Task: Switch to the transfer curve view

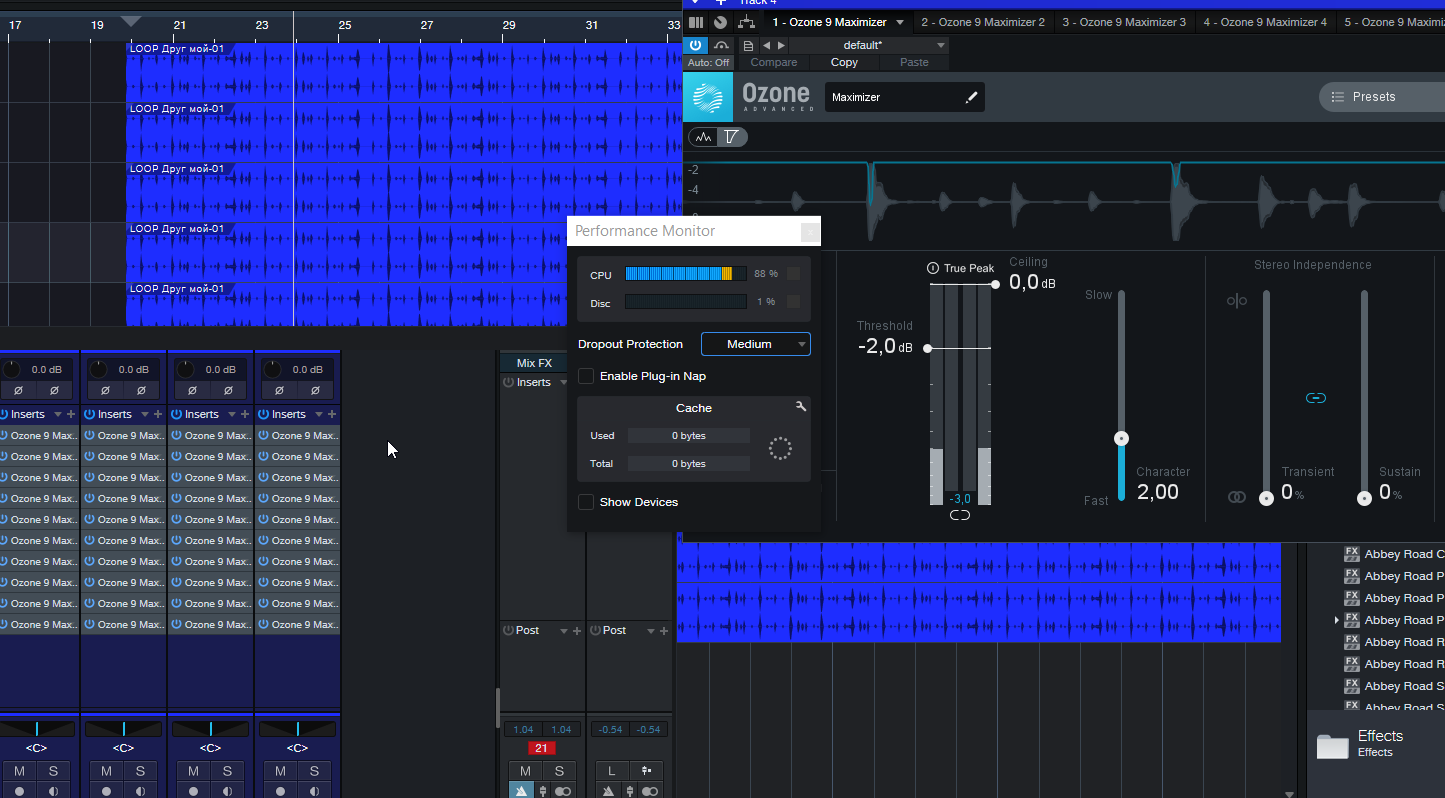Action: [732, 137]
